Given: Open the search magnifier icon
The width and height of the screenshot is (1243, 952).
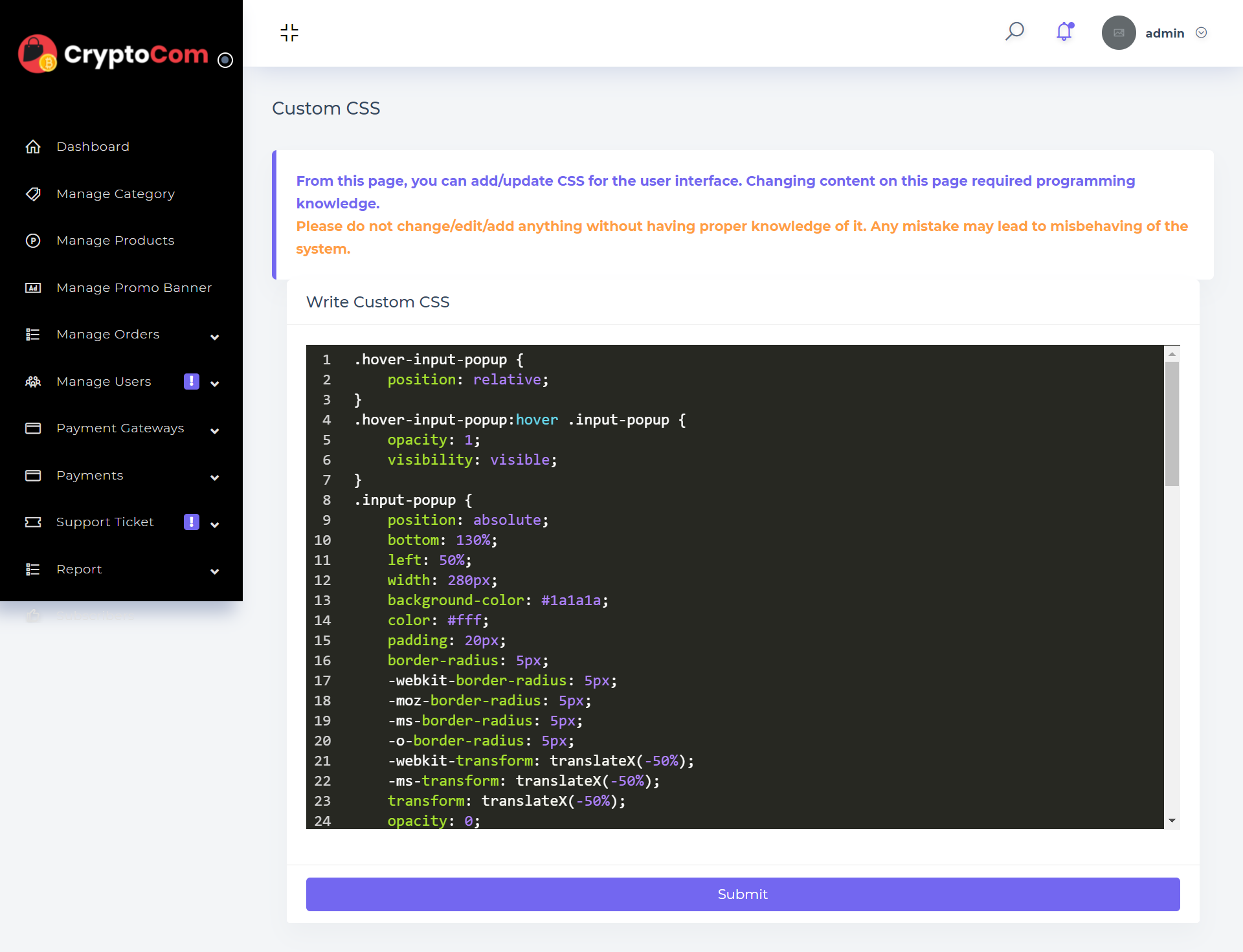Looking at the screenshot, I should pos(1014,31).
